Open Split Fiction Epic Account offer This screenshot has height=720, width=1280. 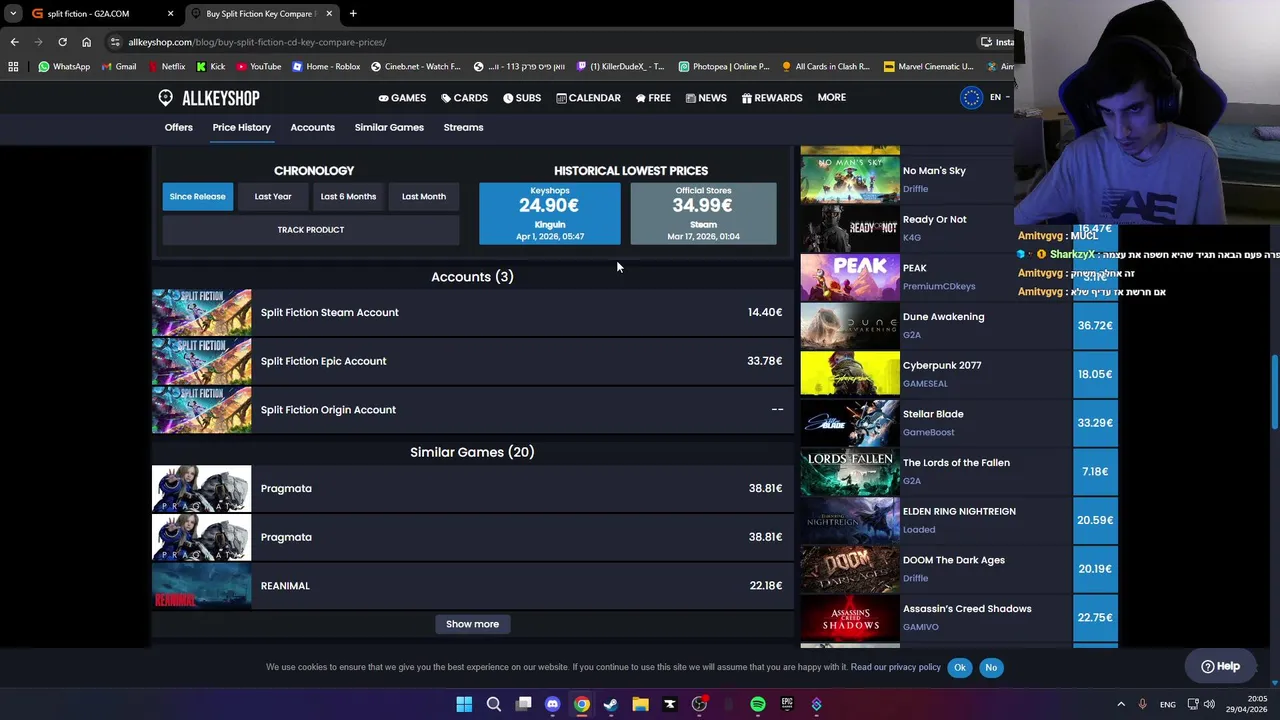click(472, 361)
